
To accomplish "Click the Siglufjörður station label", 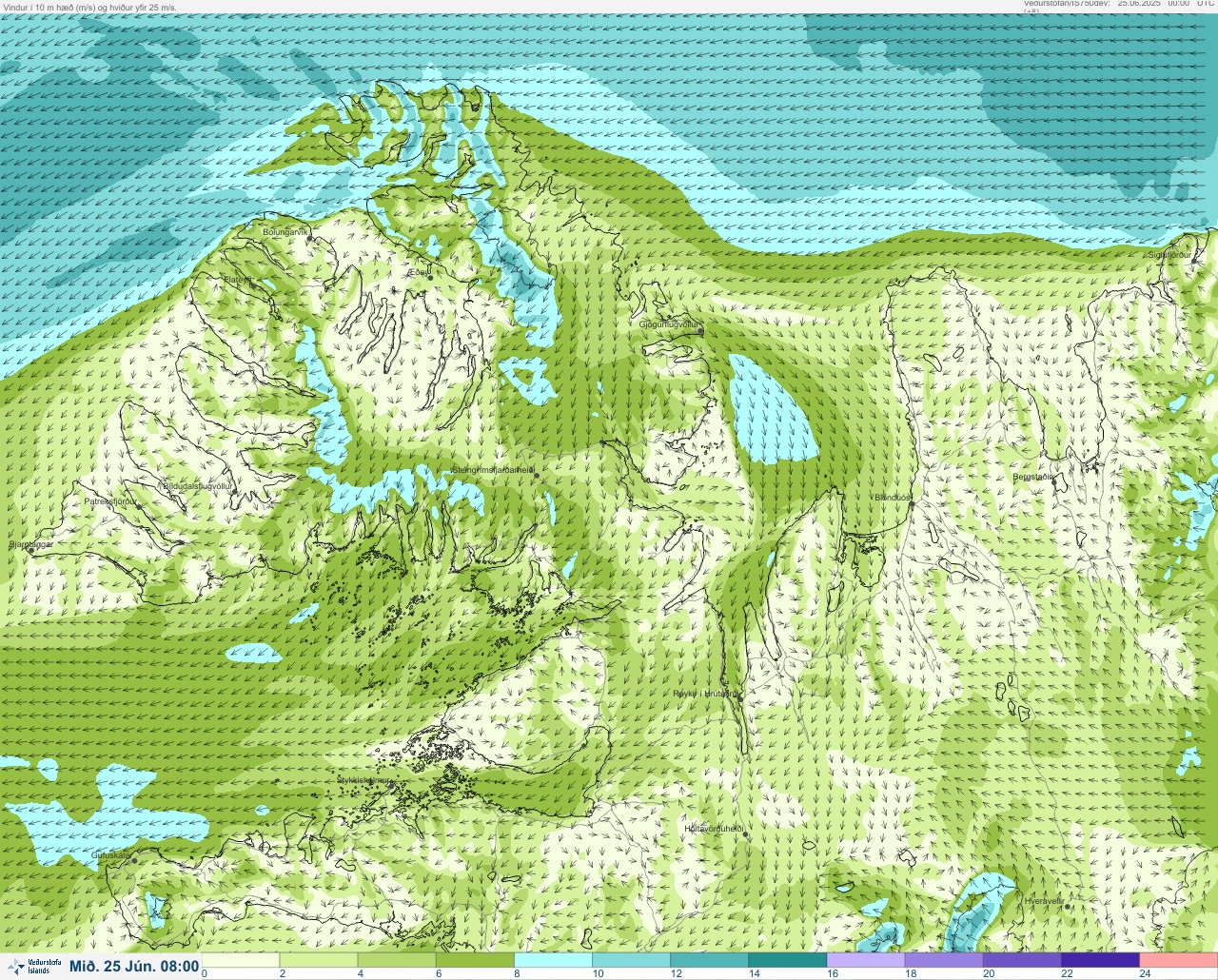I will pyautogui.click(x=1169, y=255).
